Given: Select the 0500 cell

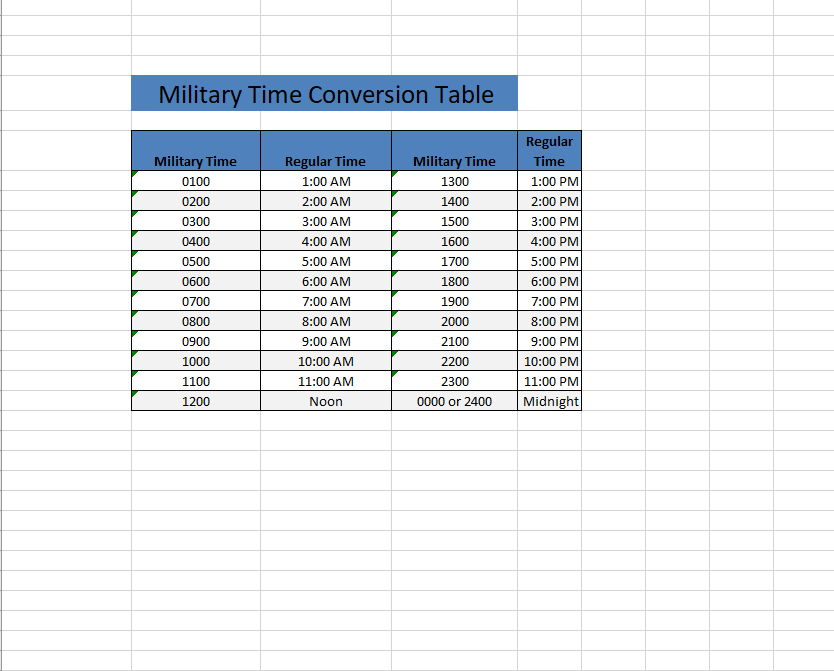Looking at the screenshot, I should [196, 261].
